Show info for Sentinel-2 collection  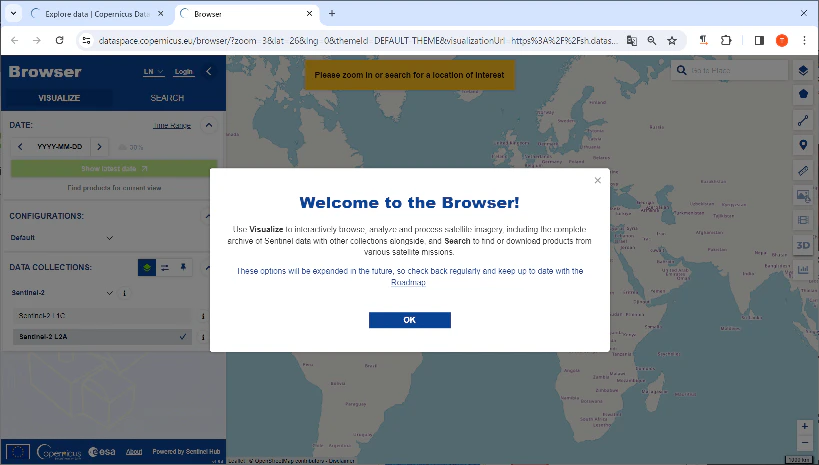click(124, 293)
